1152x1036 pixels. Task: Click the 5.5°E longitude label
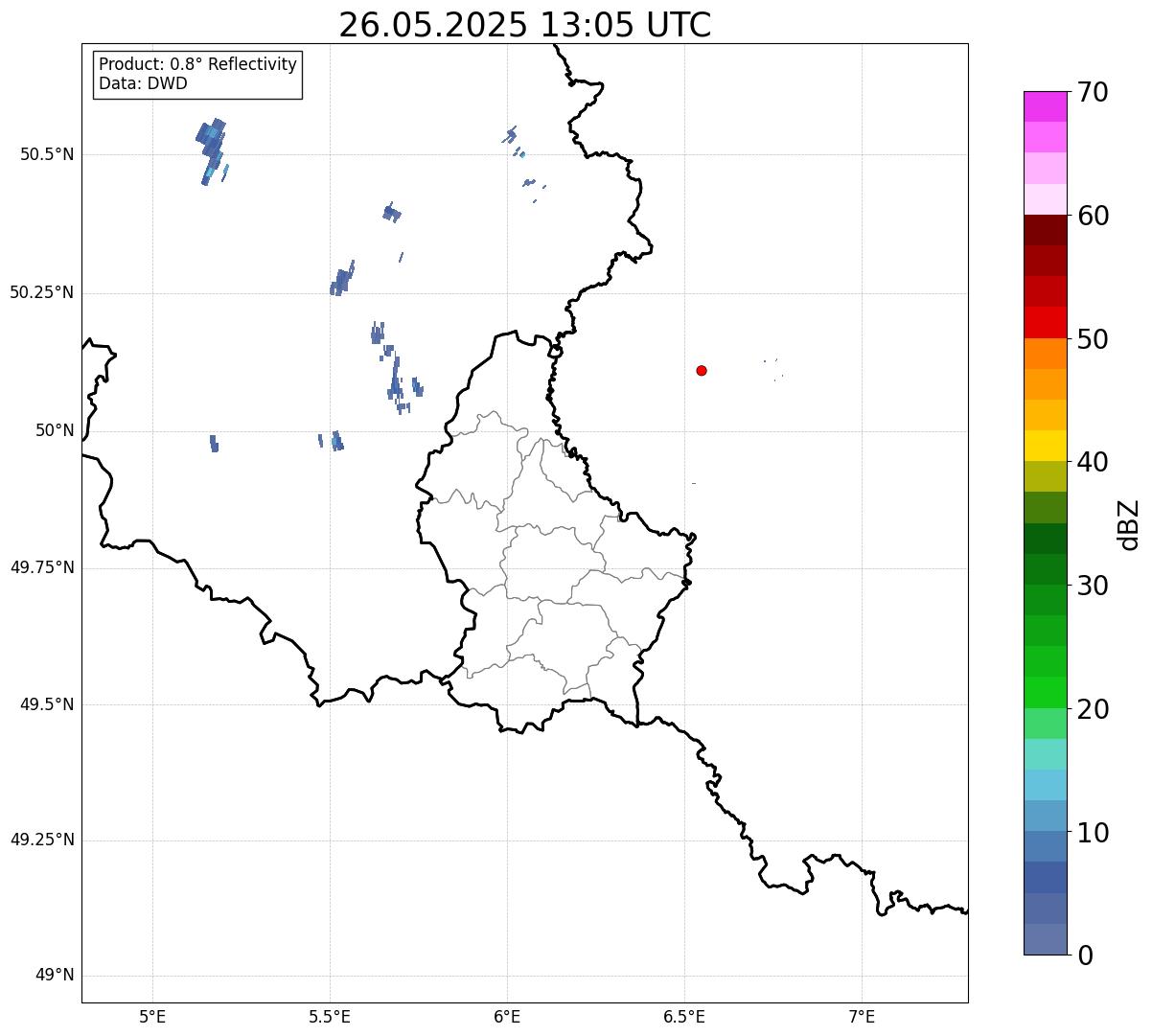(330, 1016)
